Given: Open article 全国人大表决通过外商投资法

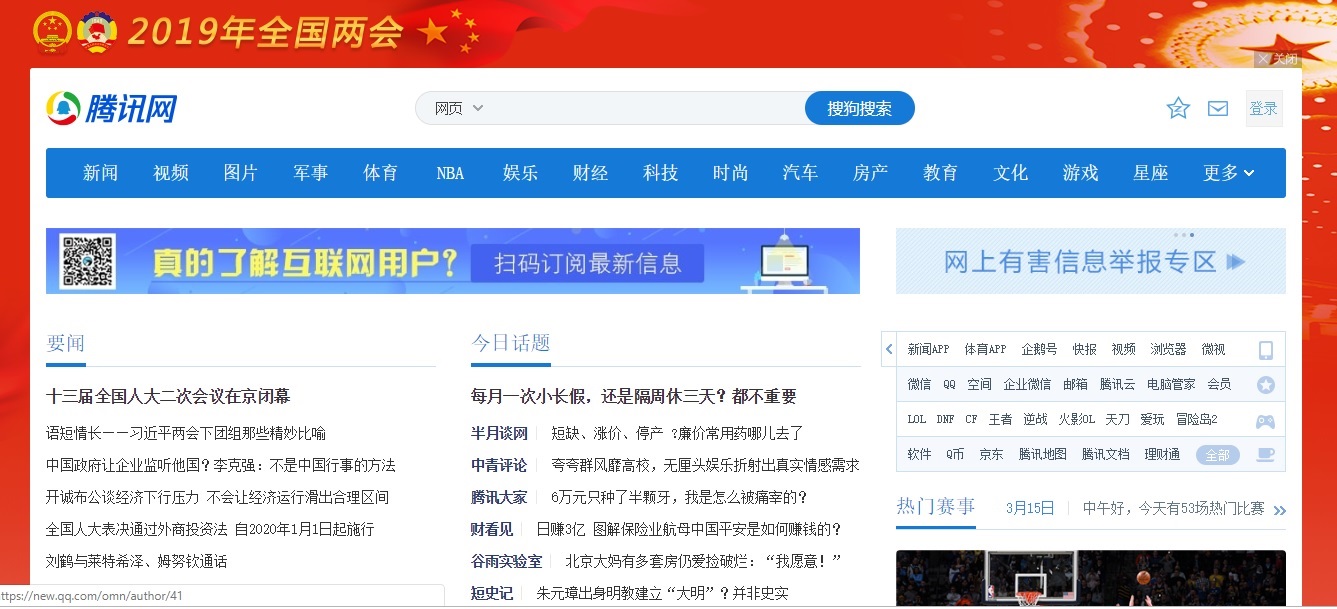Looking at the screenshot, I should pyautogui.click(x=210, y=529).
